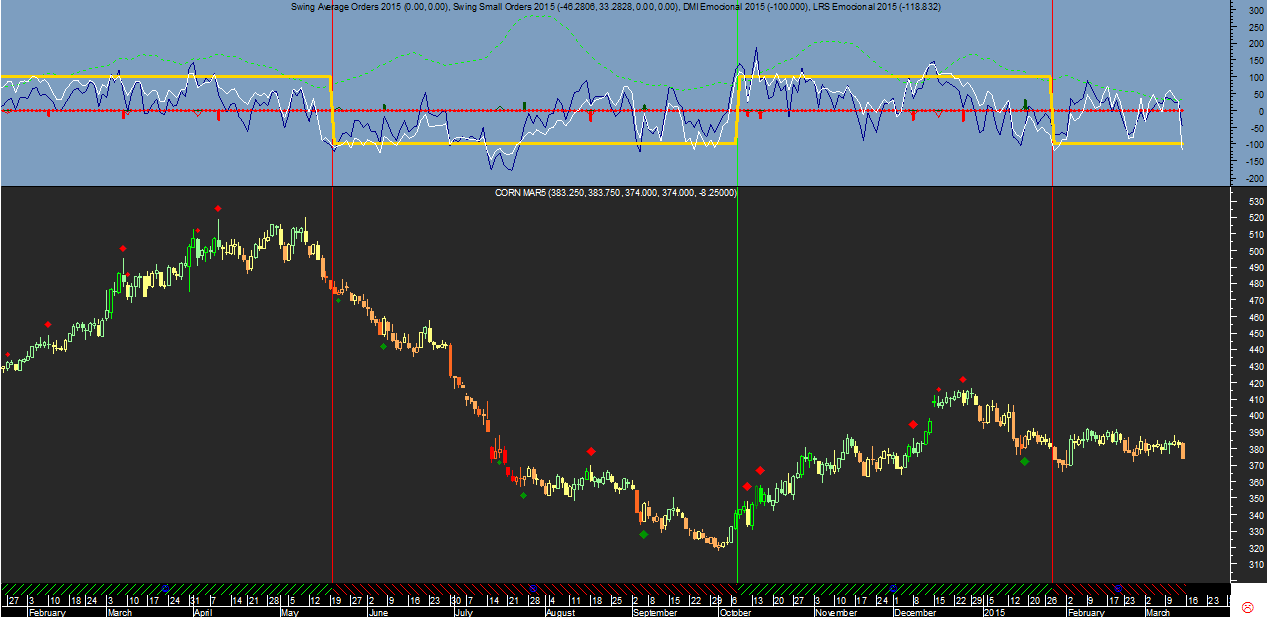The width and height of the screenshot is (1267, 617).
Task: Click the vertical cursor line at October 6
Action: 737,400
